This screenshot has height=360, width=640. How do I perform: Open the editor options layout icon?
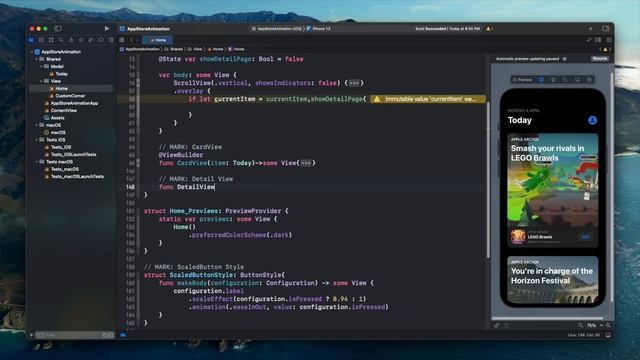tap(598, 40)
